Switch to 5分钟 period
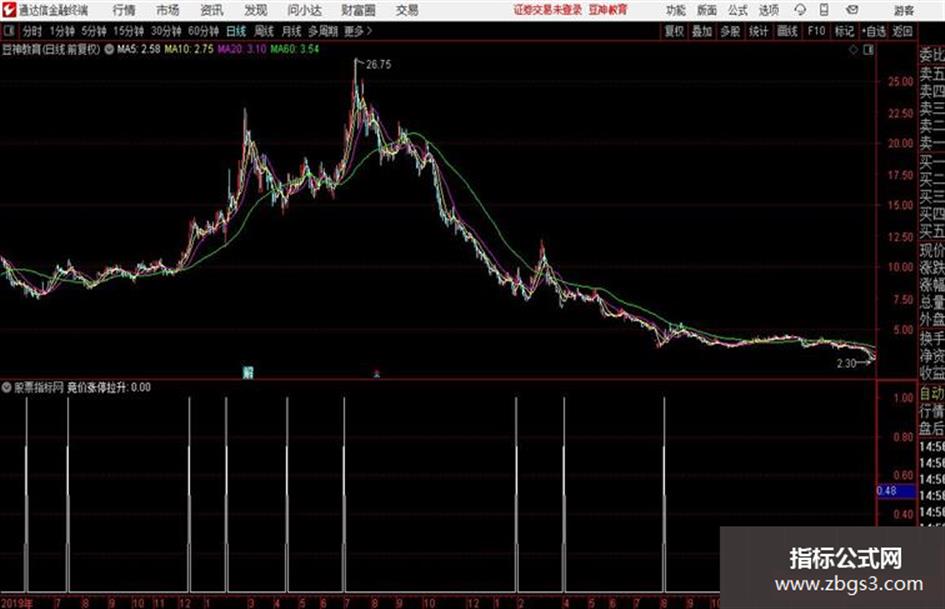The height and width of the screenshot is (609, 945). [94, 31]
